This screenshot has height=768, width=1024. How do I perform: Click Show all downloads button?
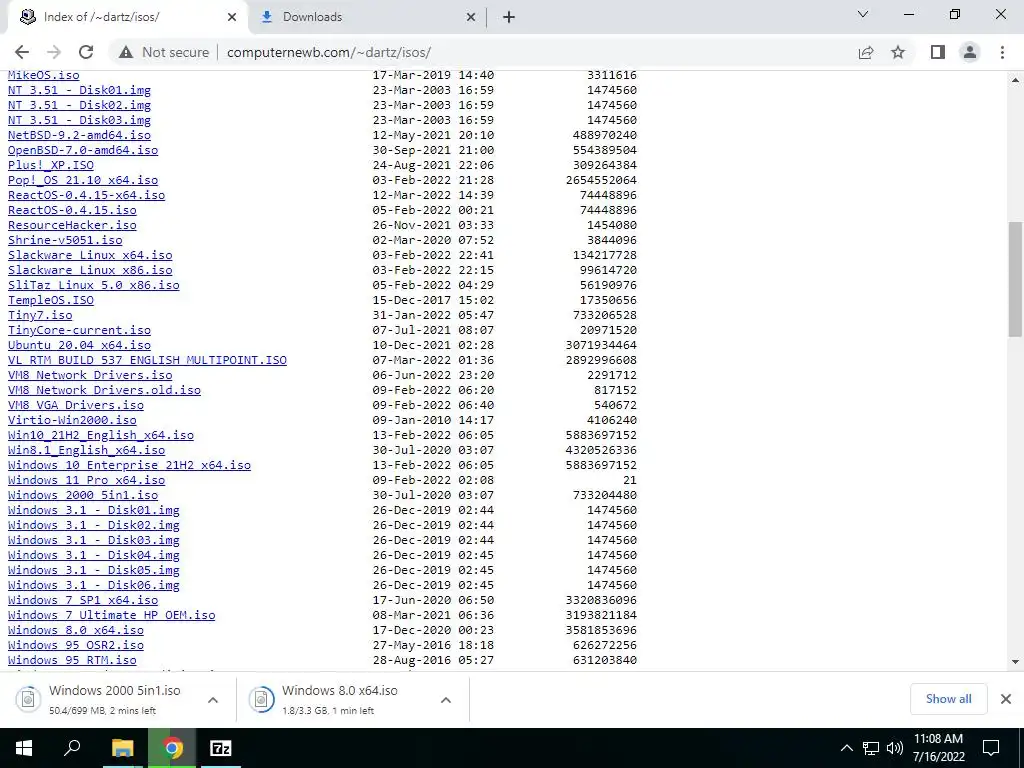click(948, 699)
